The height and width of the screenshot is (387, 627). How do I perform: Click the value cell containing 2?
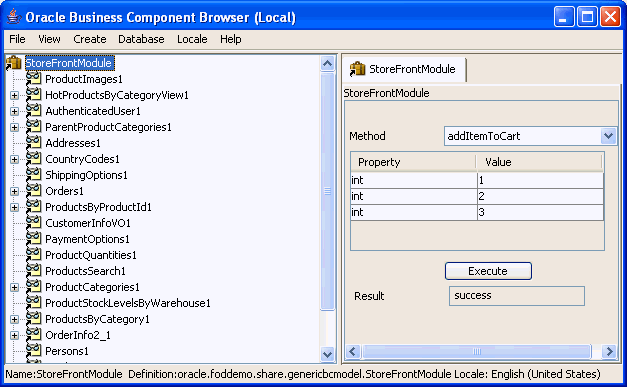click(540, 196)
